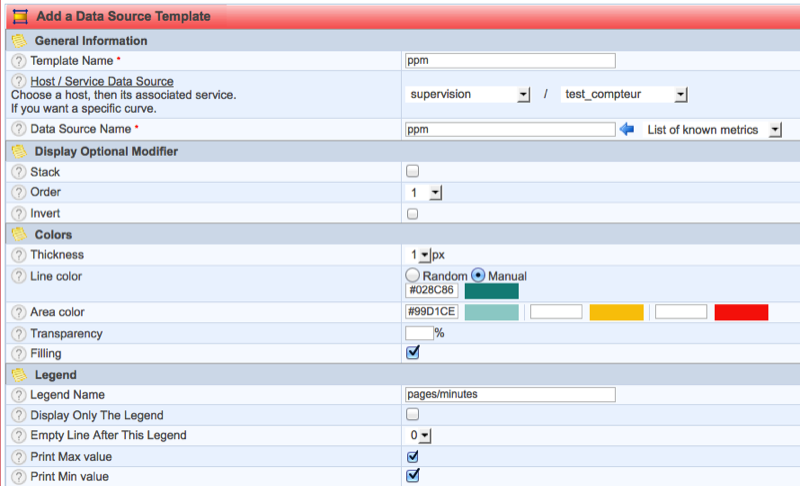This screenshot has width=800, height=486.
Task: Click the help icon beside Legend Name
Action: [x=18, y=395]
